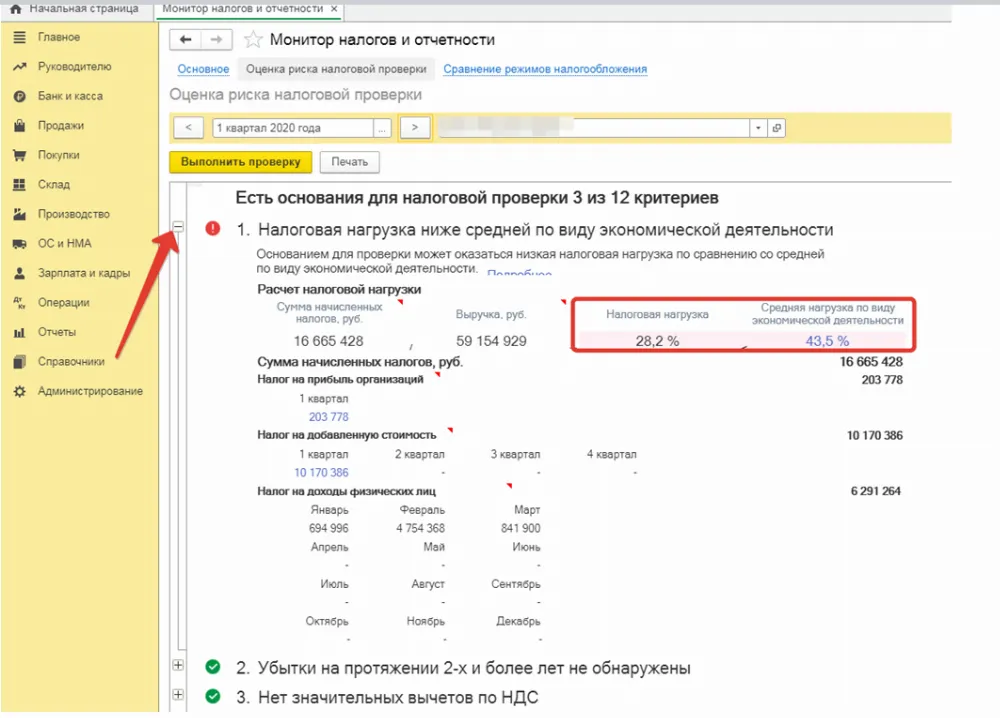Screen dimensions: 1000x718
Task: Click the 28,2 % tax load value
Action: click(657, 341)
